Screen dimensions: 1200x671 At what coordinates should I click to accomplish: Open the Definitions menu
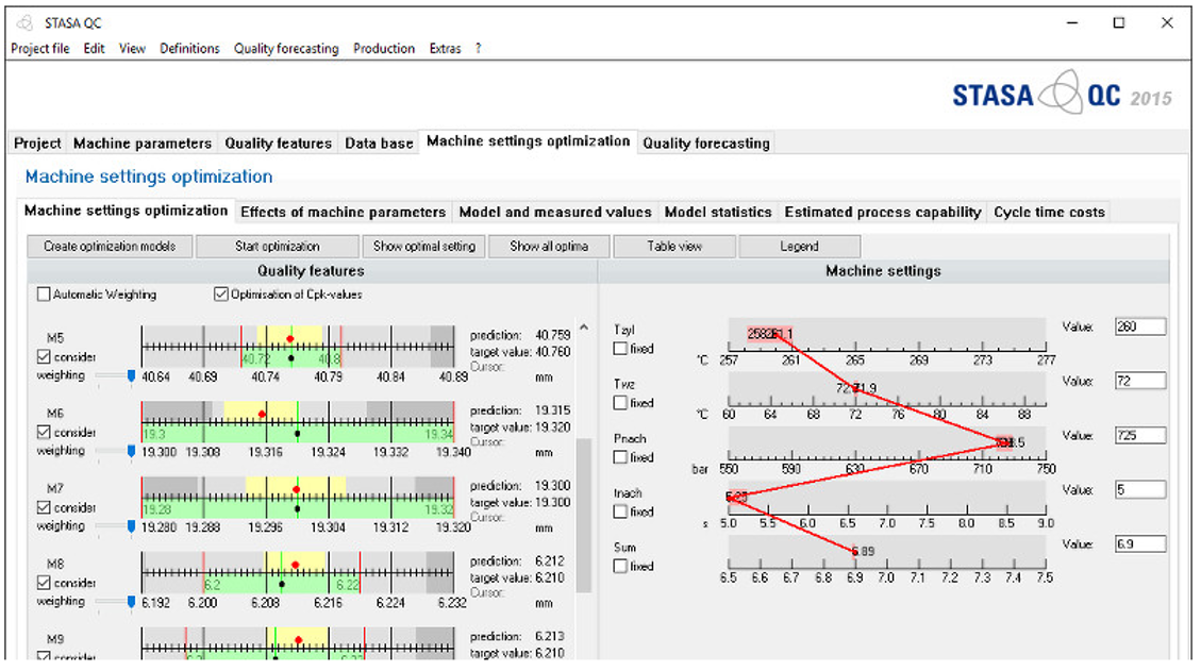click(x=189, y=48)
